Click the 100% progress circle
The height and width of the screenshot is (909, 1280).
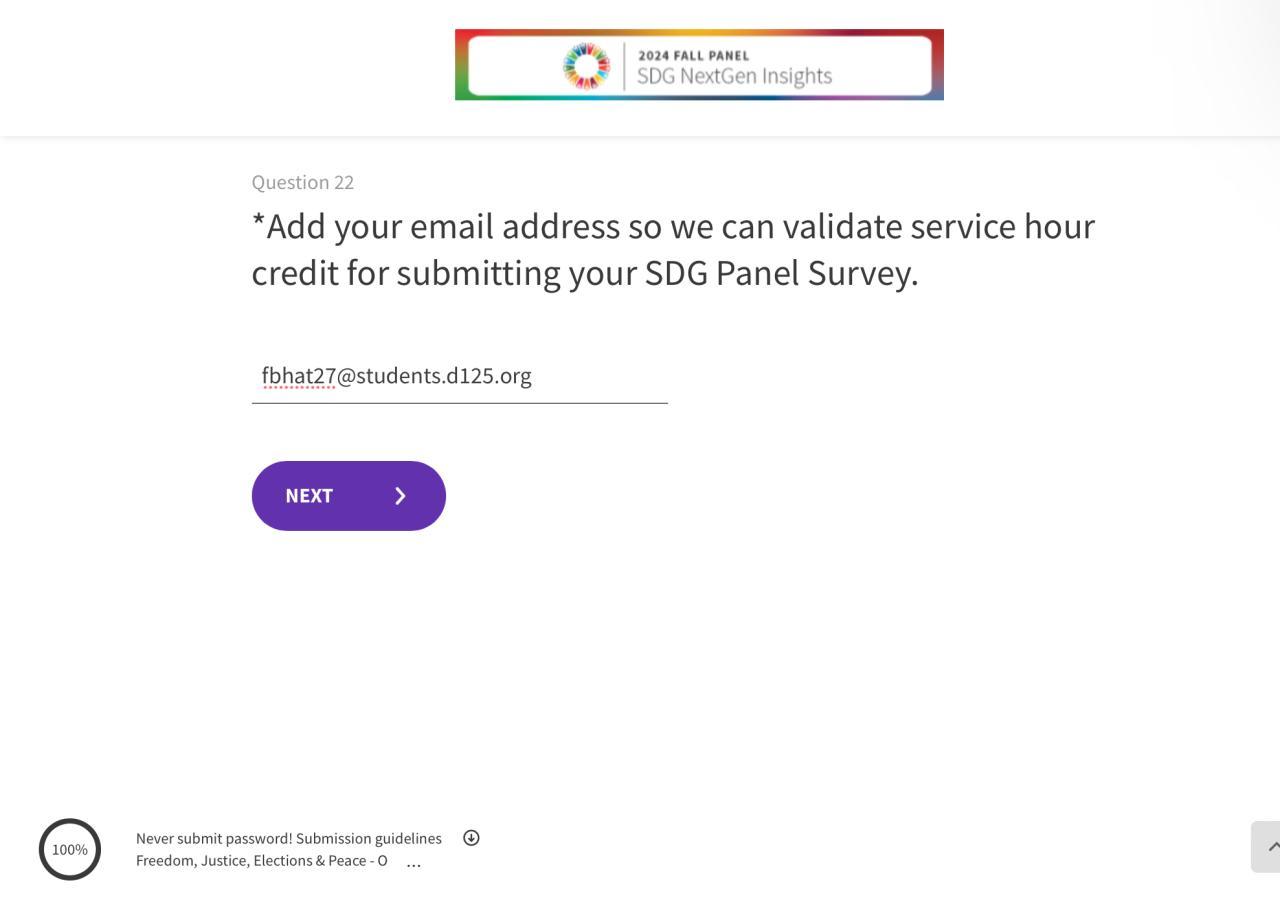point(70,850)
